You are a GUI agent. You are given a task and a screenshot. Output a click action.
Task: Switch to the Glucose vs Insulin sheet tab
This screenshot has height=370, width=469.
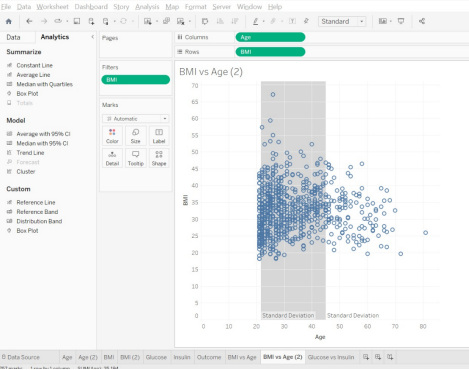pos(331,357)
